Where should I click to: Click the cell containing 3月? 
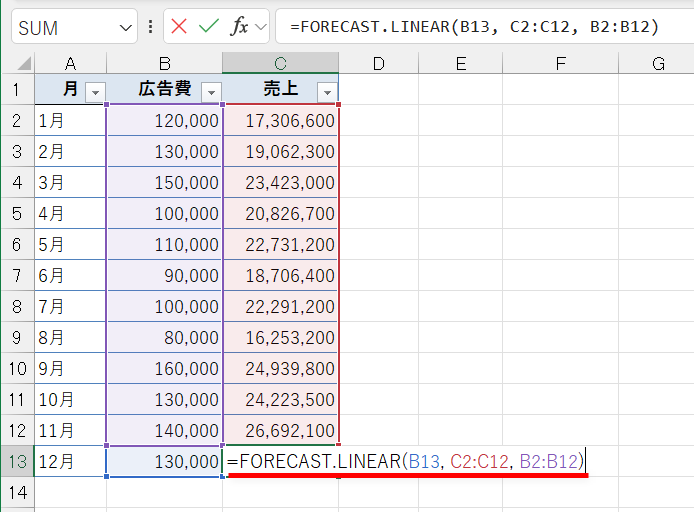70,182
